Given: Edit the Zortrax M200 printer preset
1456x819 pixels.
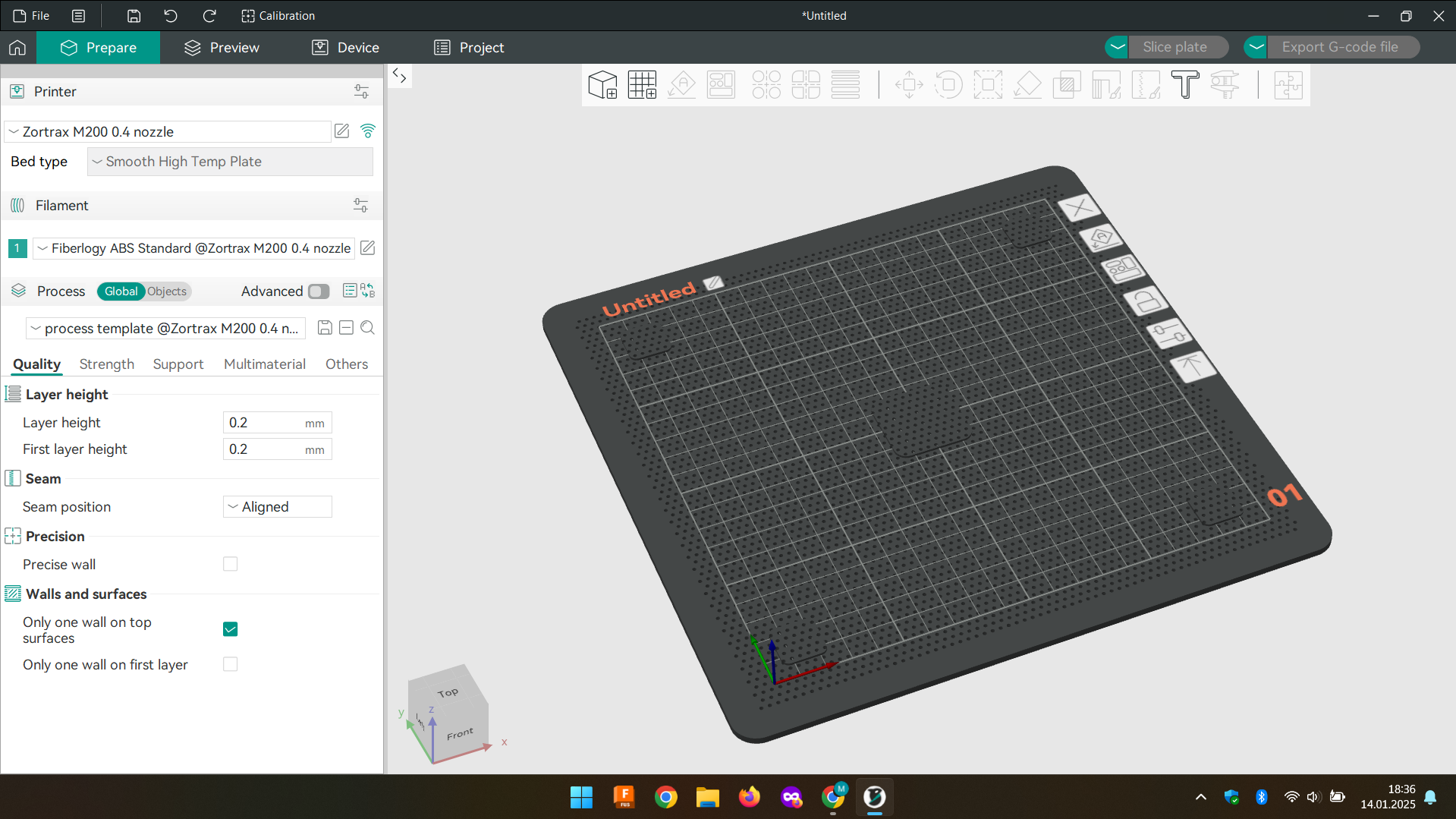Looking at the screenshot, I should pos(342,131).
